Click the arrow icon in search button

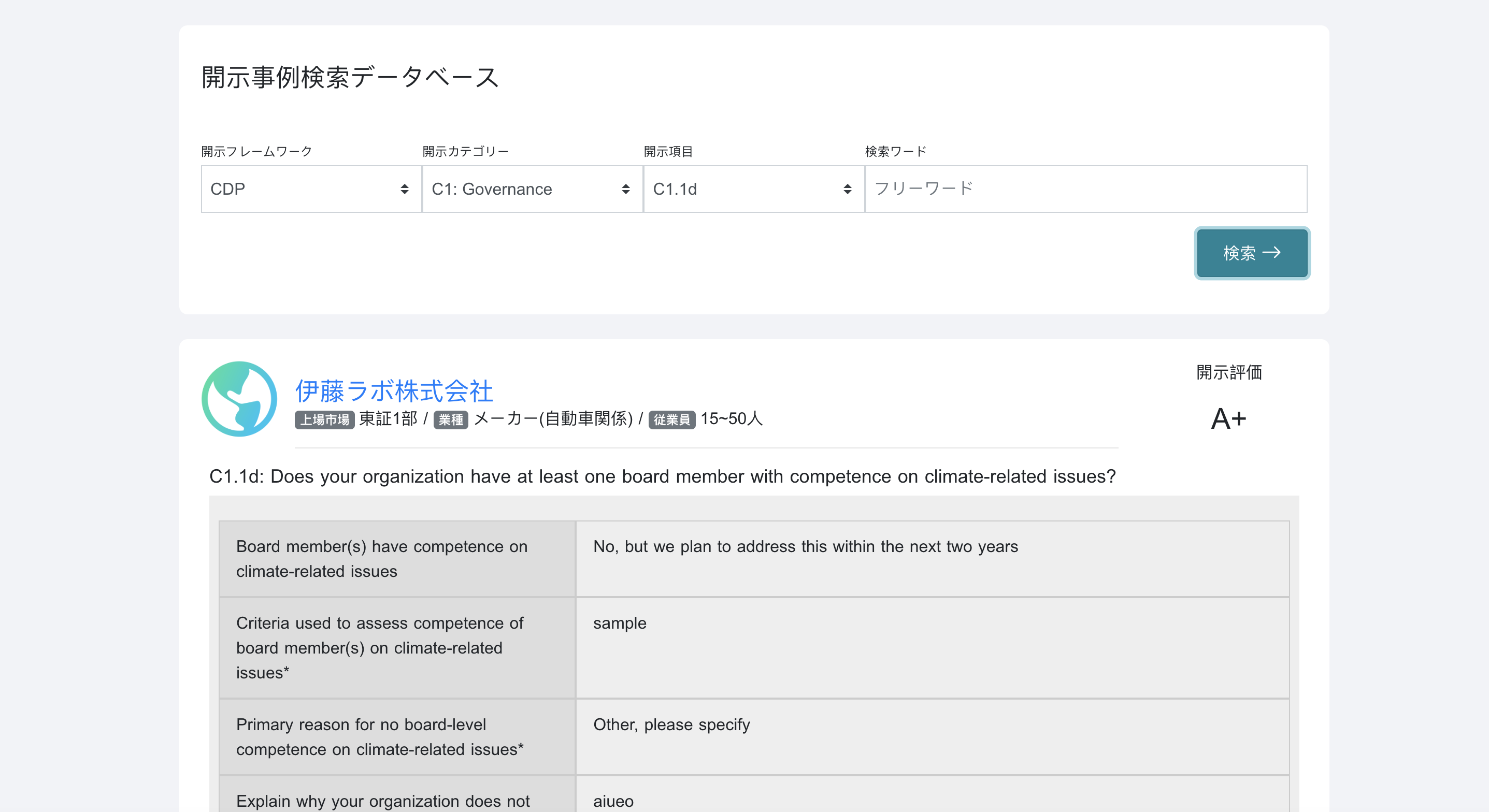[1272, 253]
